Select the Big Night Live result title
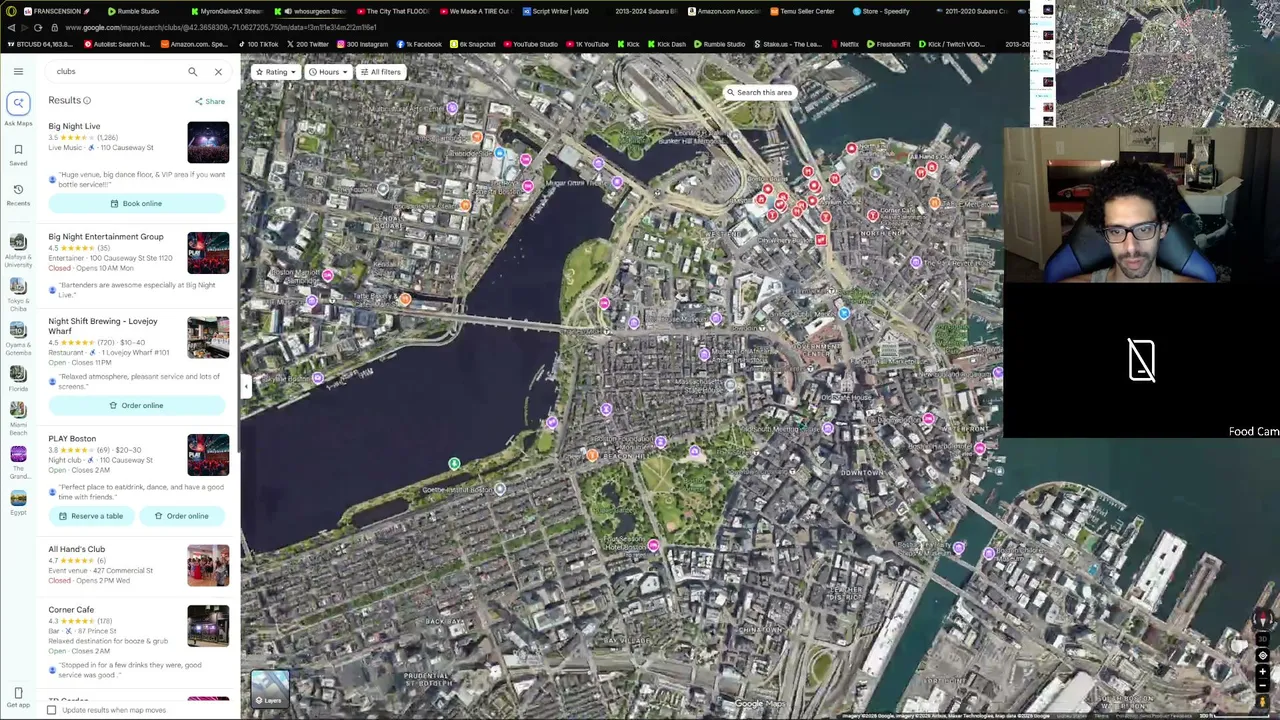This screenshot has height=720, width=1280. [74, 127]
